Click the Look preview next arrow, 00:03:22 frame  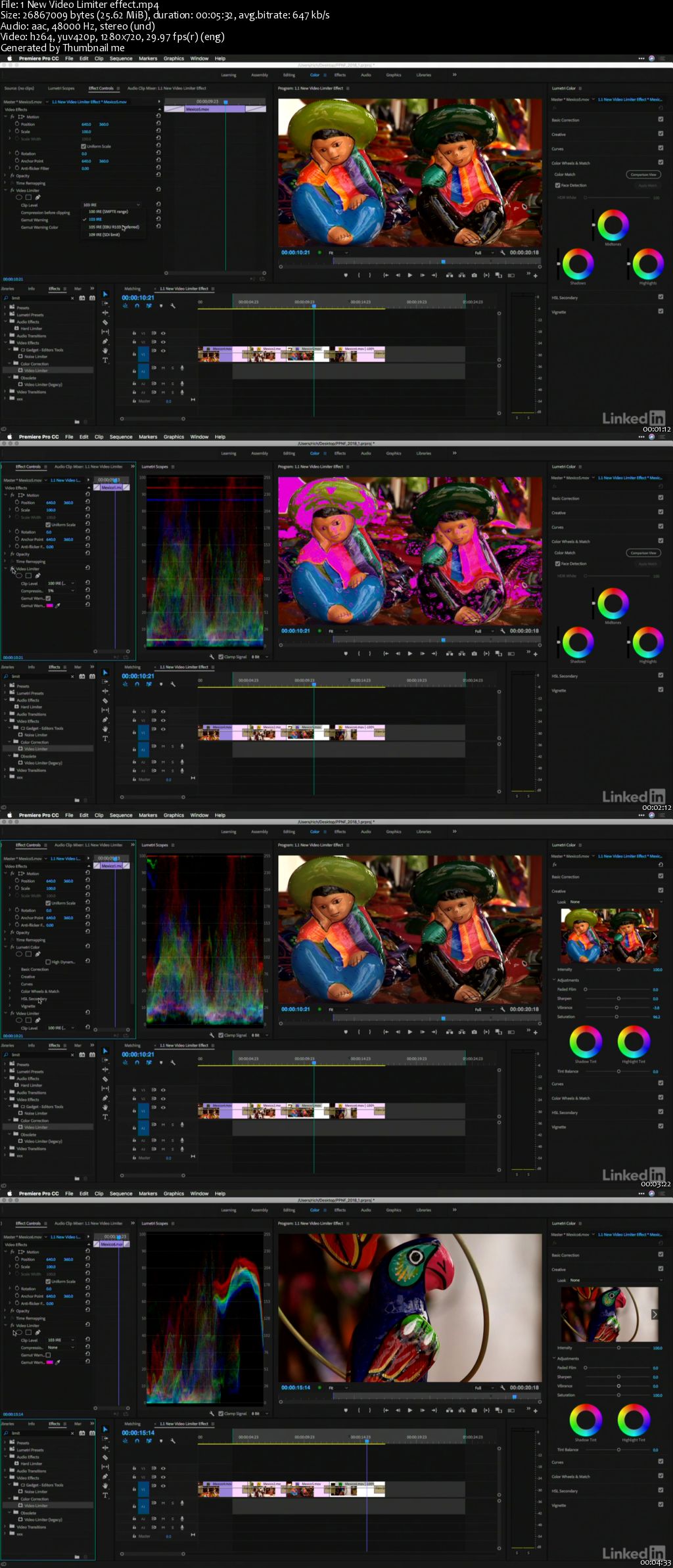(x=654, y=936)
